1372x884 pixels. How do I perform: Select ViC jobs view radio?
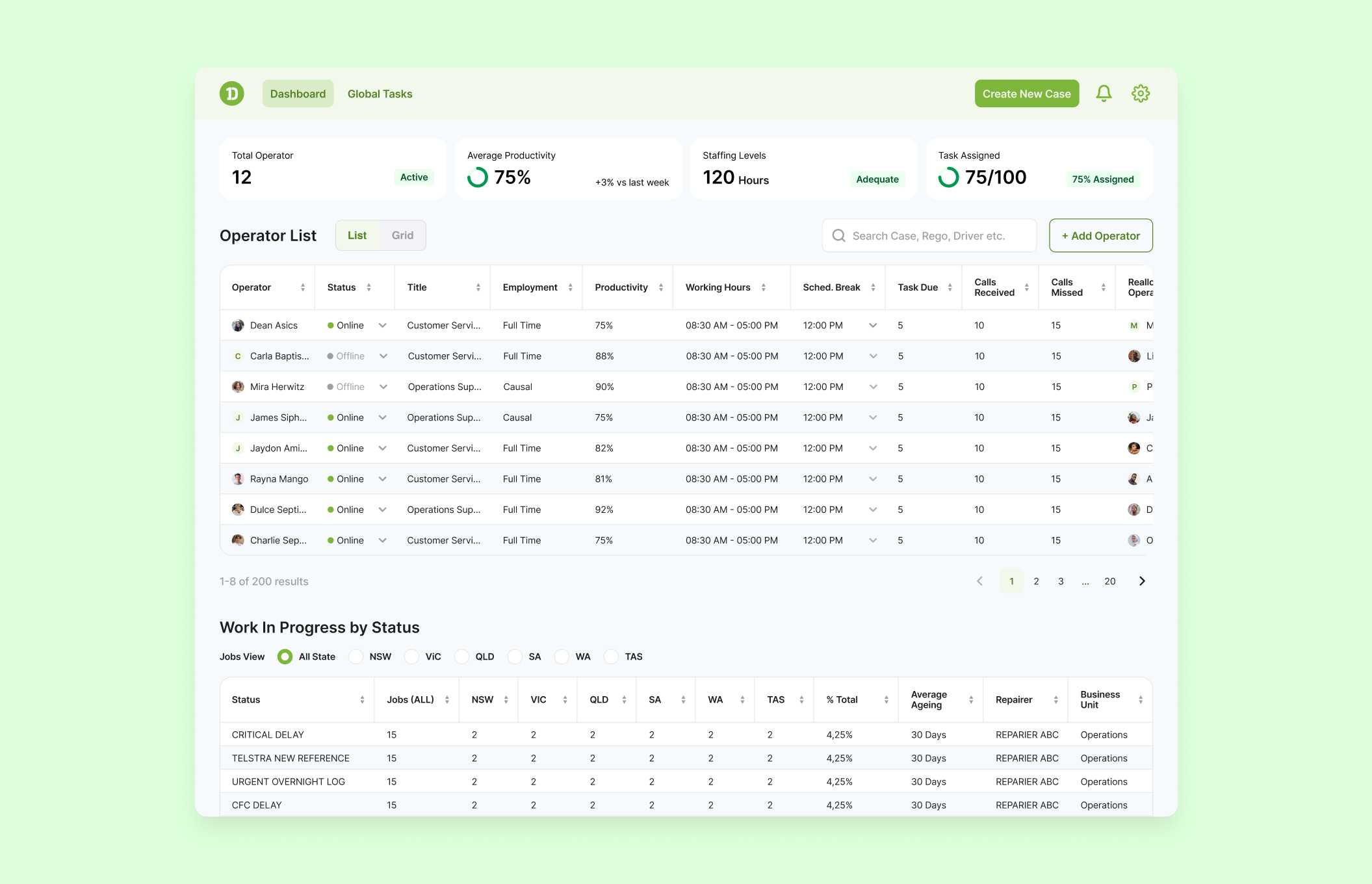(411, 656)
